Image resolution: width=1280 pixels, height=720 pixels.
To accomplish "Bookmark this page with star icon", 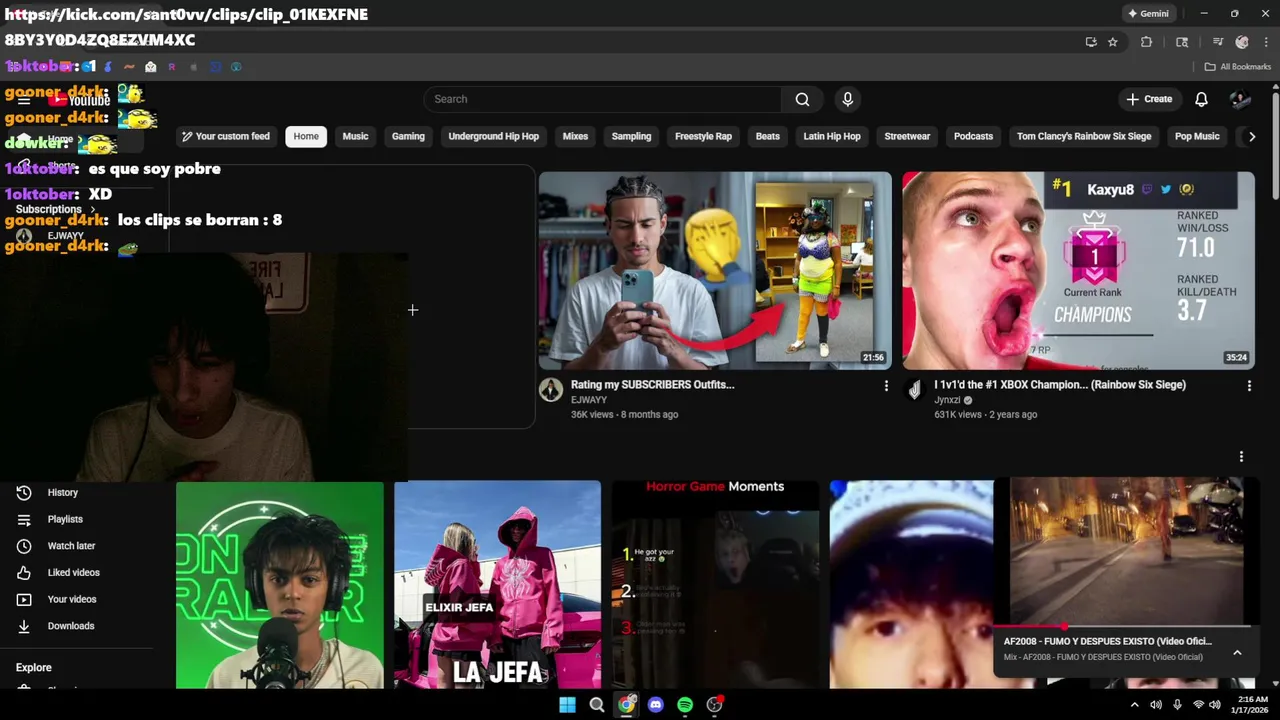I will (1112, 42).
